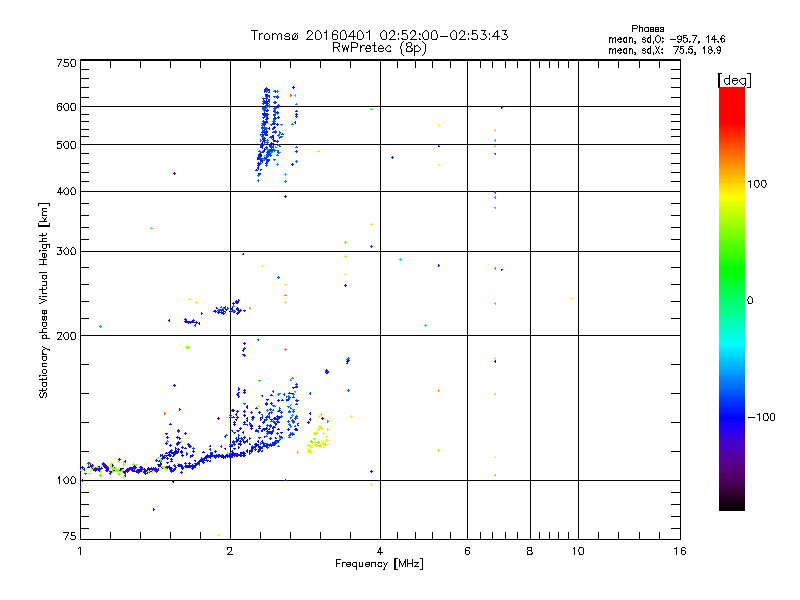800x600 pixels.
Task: Click the '[deg]' colorbar unit label
Action: [x=734, y=80]
